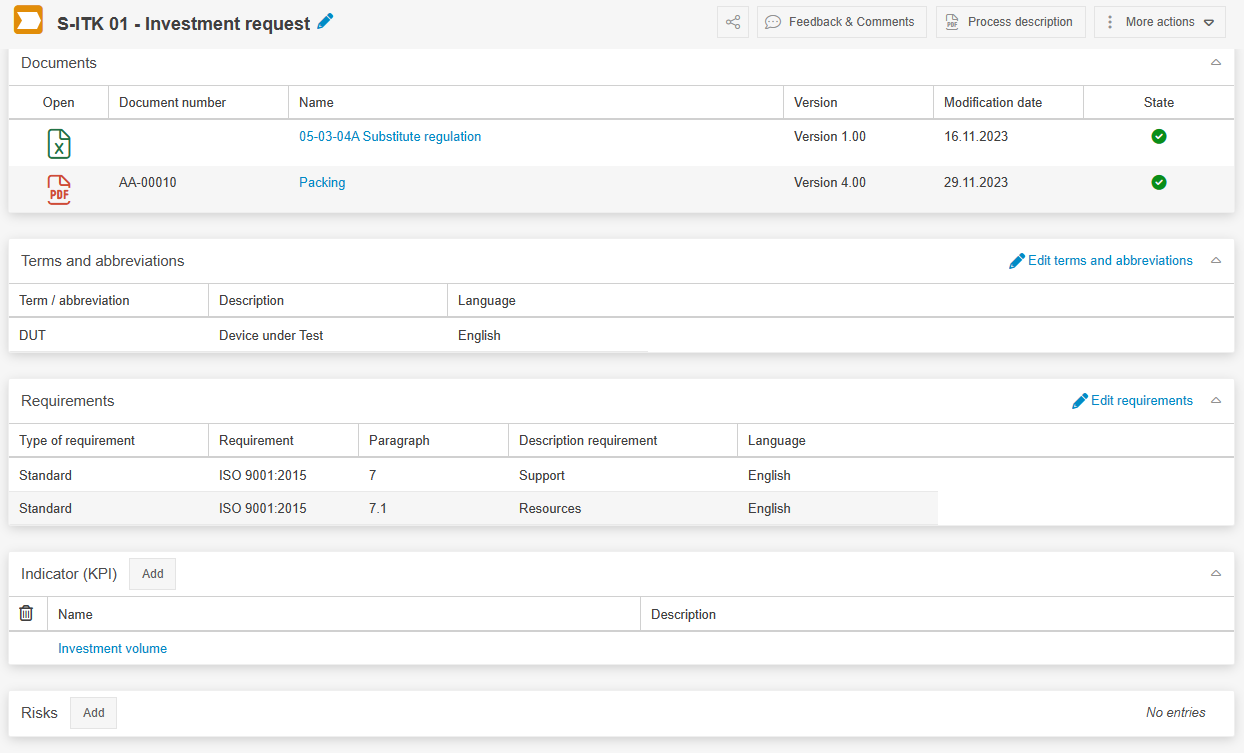Click the share icon button

click(733, 22)
